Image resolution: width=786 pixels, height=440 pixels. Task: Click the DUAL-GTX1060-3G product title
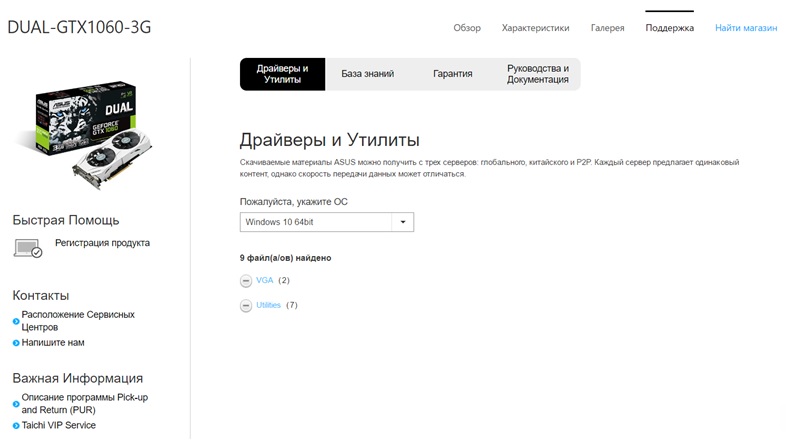(x=79, y=27)
